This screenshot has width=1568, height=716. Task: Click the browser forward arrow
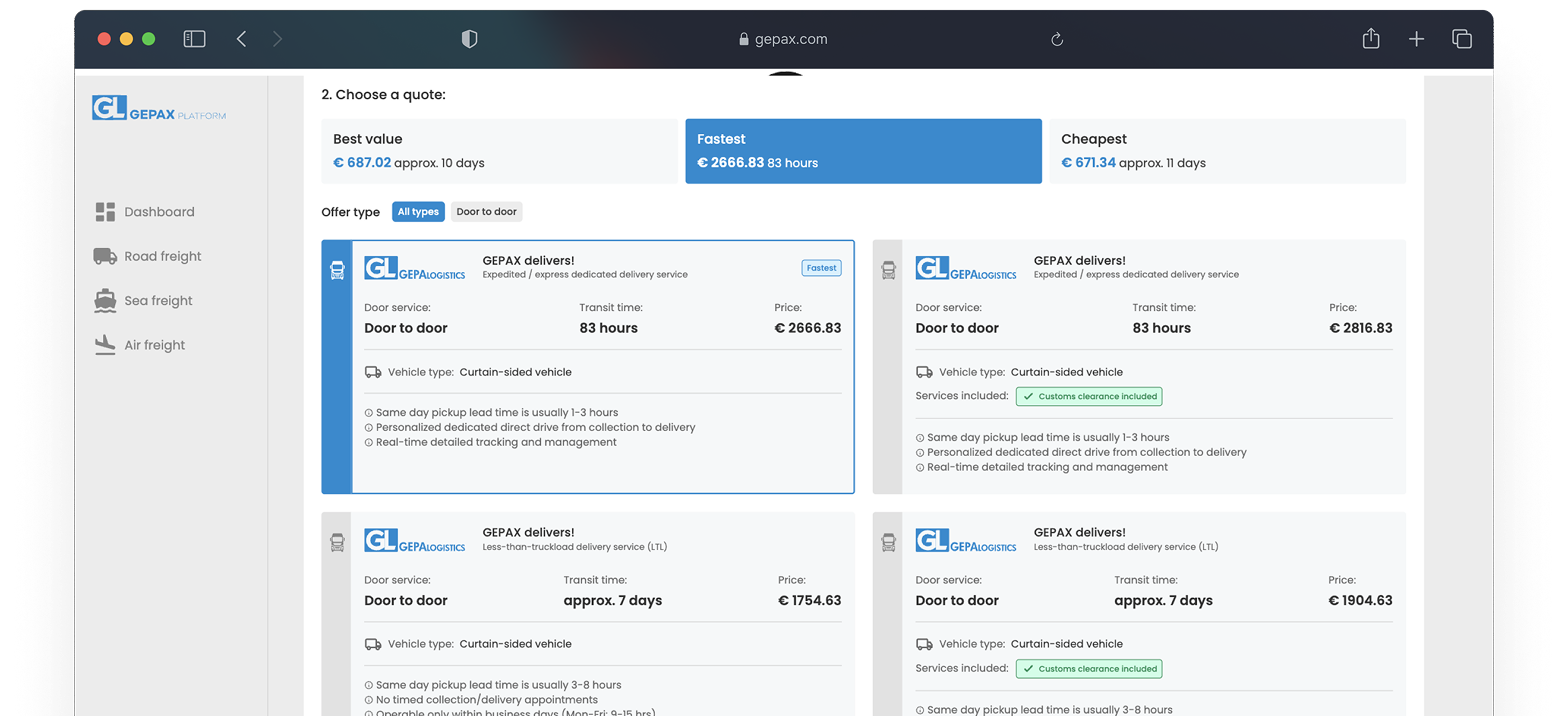click(278, 39)
